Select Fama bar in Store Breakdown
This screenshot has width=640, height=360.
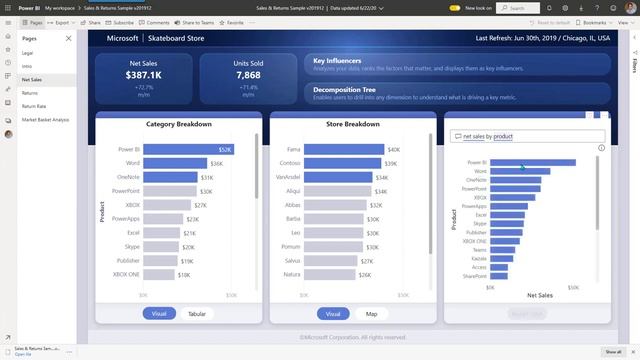[x=344, y=149]
